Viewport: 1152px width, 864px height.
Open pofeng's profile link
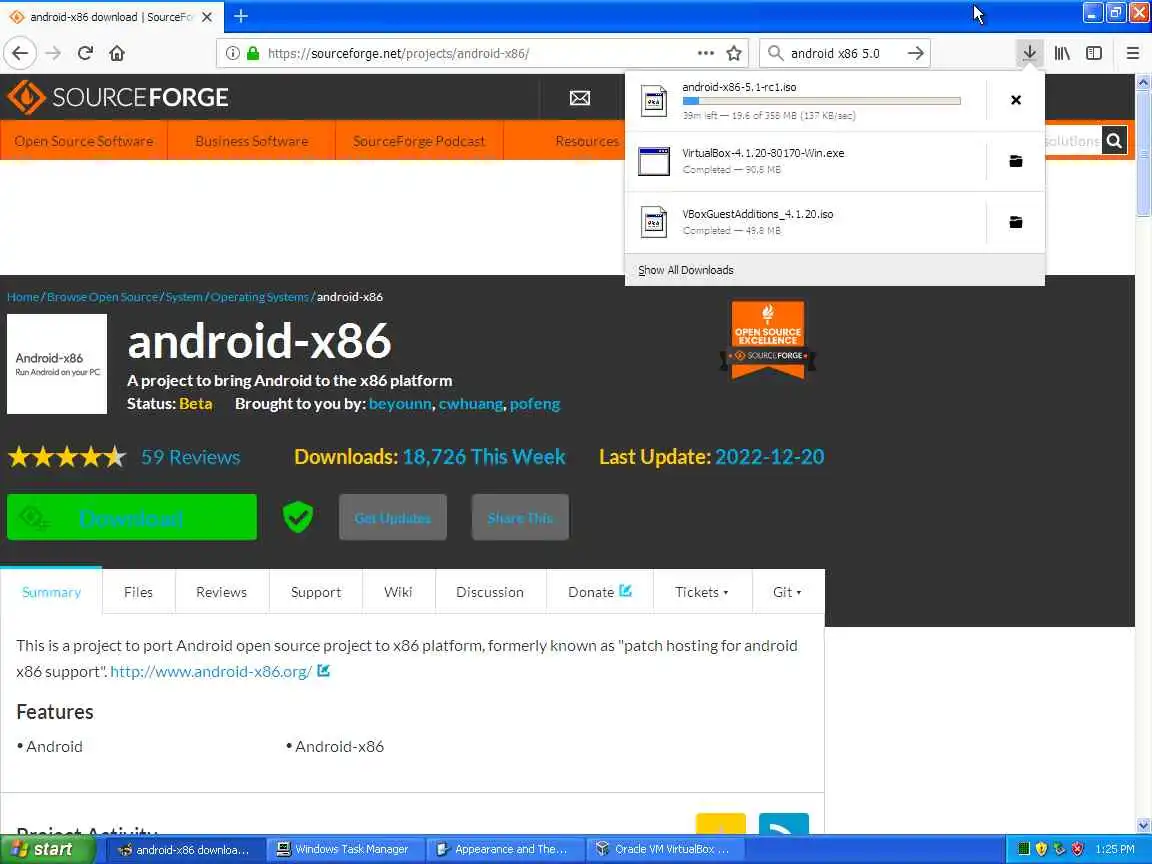tap(535, 403)
